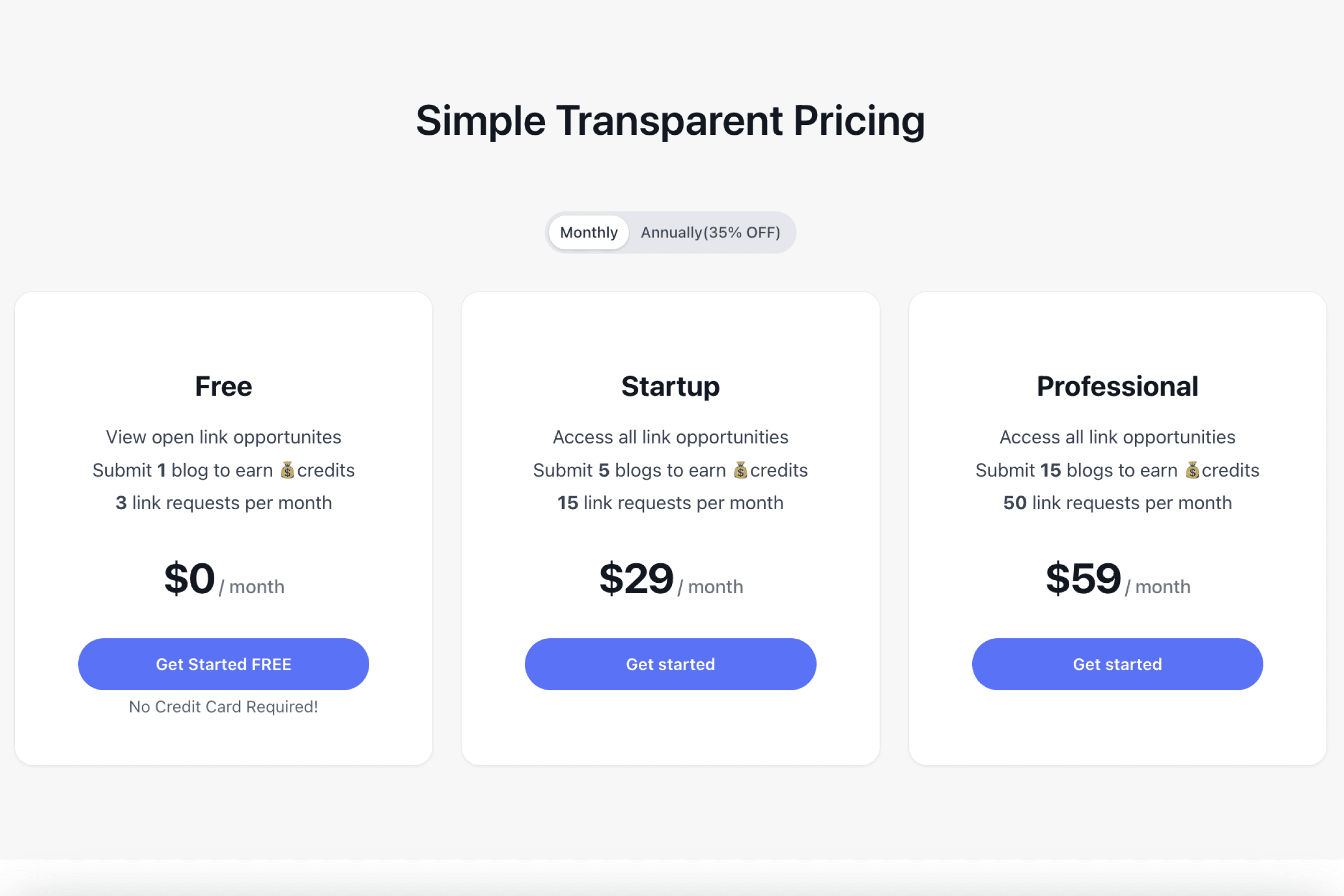Click Get started under the Startup plan
Screen dimensions: 1344x896
(x=670, y=664)
